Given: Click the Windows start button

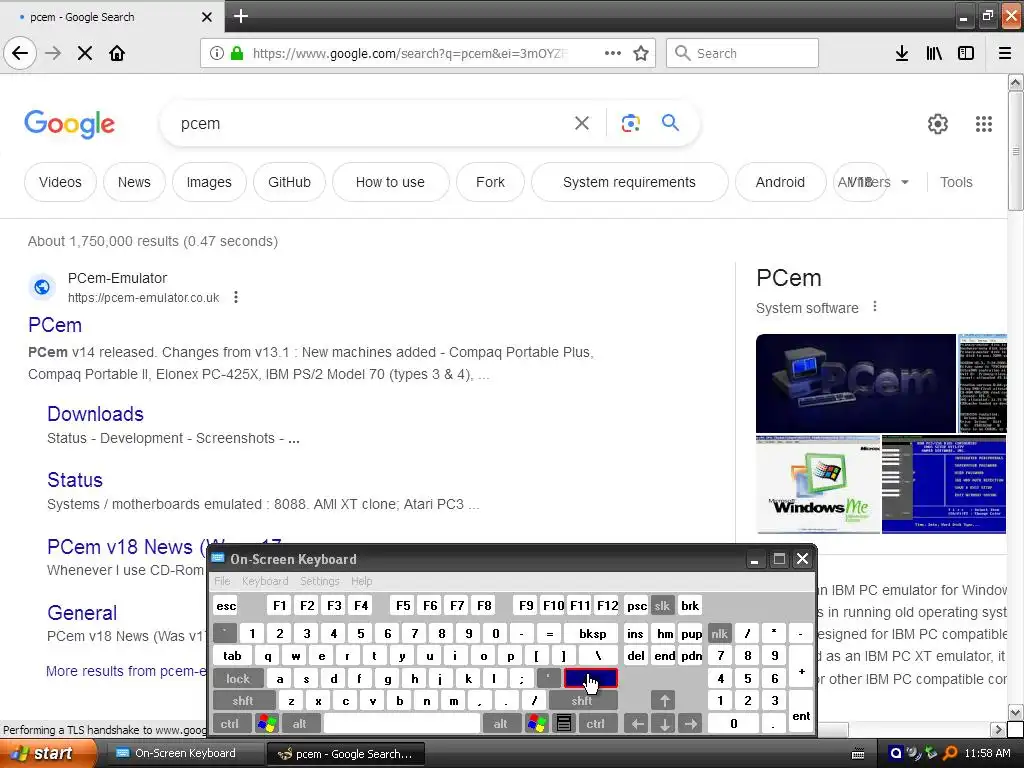Looking at the screenshot, I should (48, 754).
